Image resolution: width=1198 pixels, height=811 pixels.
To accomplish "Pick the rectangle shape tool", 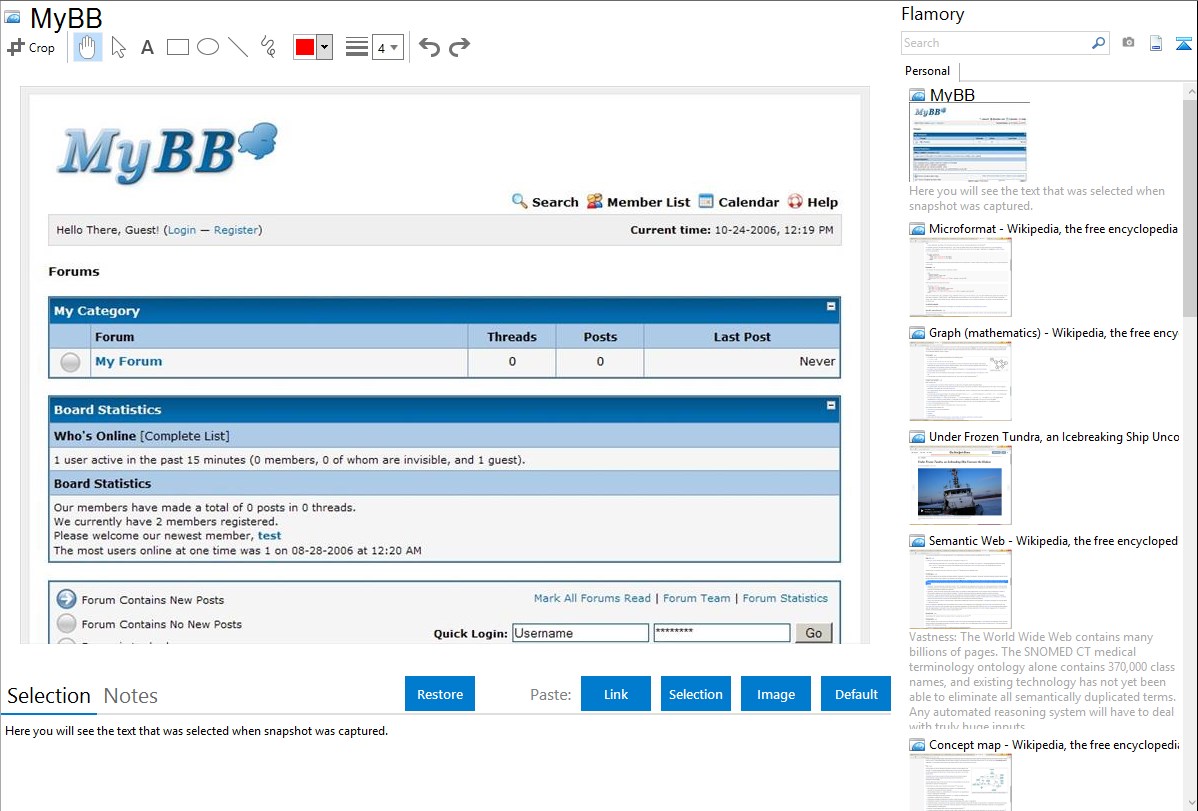I will (x=178, y=47).
